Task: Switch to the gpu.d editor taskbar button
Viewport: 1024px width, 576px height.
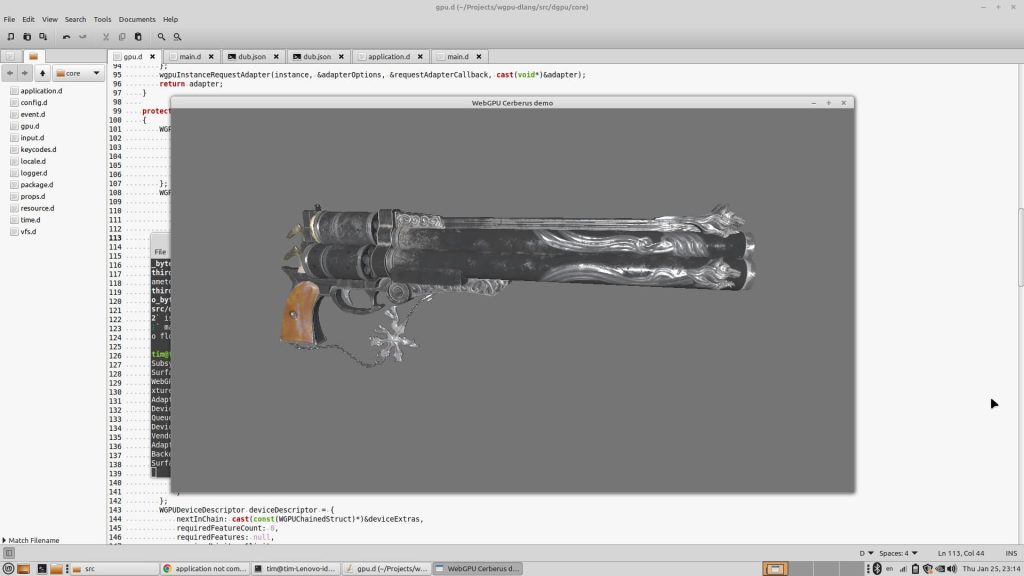Action: [386, 569]
